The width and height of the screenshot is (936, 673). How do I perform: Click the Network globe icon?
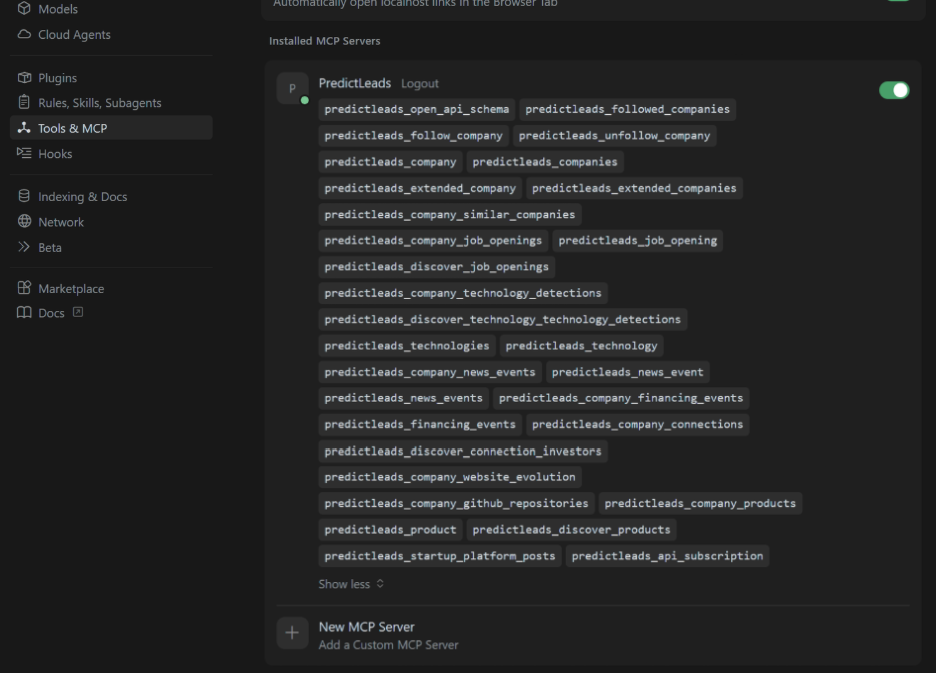(x=24, y=222)
